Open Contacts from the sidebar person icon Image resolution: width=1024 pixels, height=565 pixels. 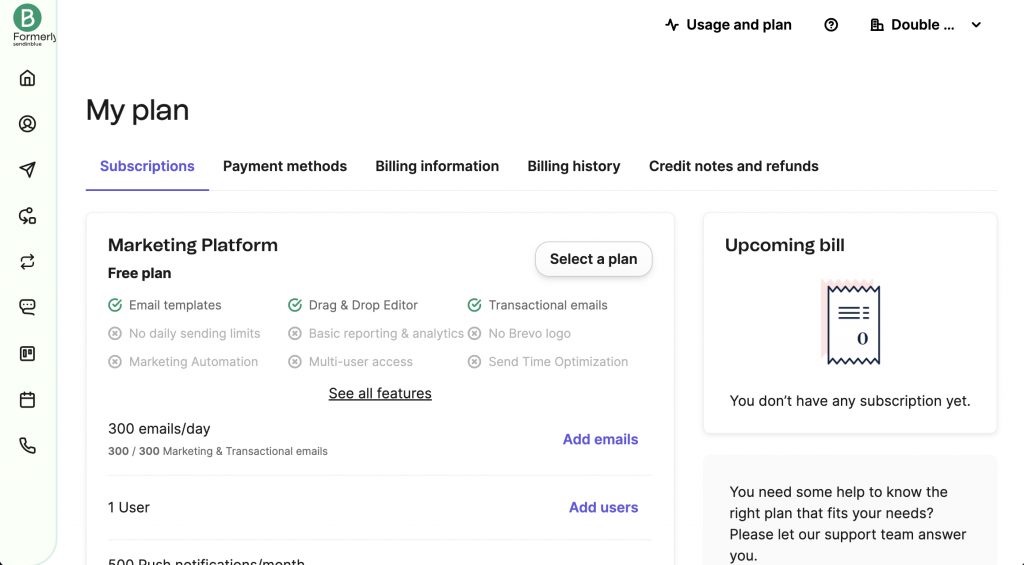point(28,124)
